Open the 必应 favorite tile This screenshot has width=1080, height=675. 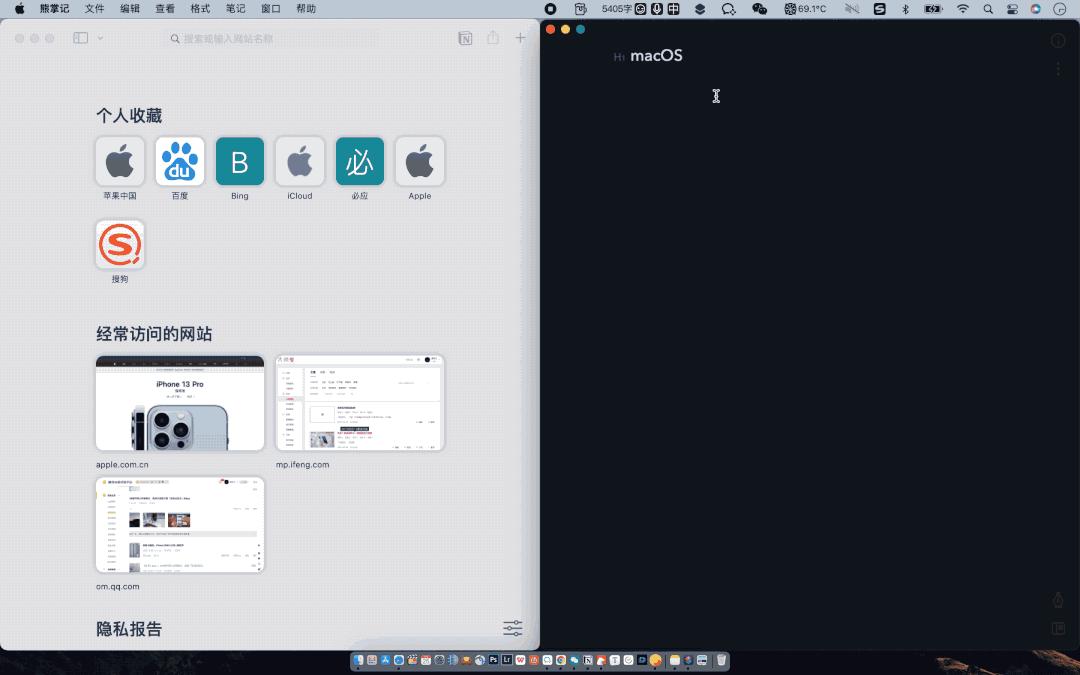360,161
